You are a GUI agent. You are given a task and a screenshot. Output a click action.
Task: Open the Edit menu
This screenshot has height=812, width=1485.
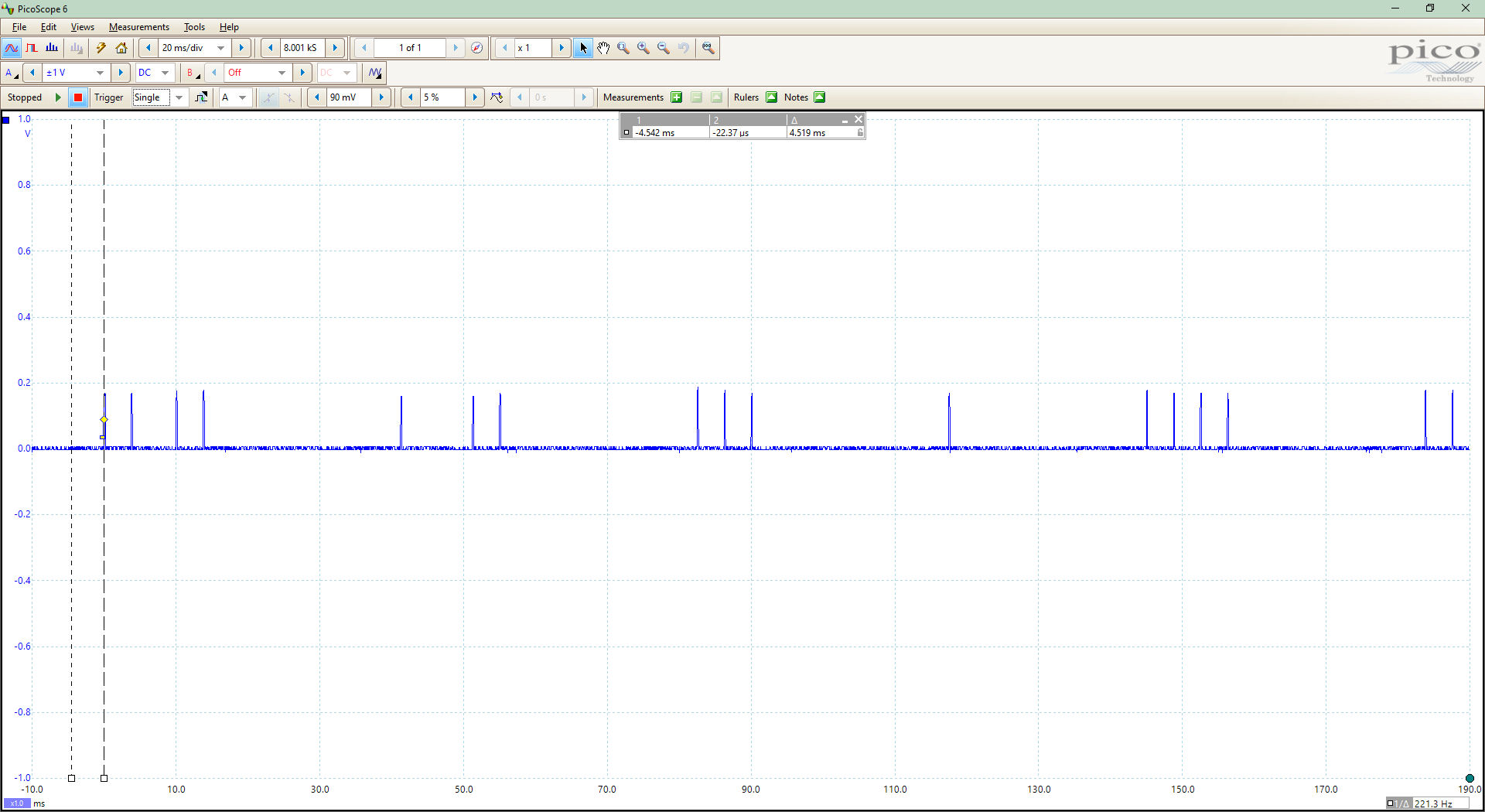(49, 27)
